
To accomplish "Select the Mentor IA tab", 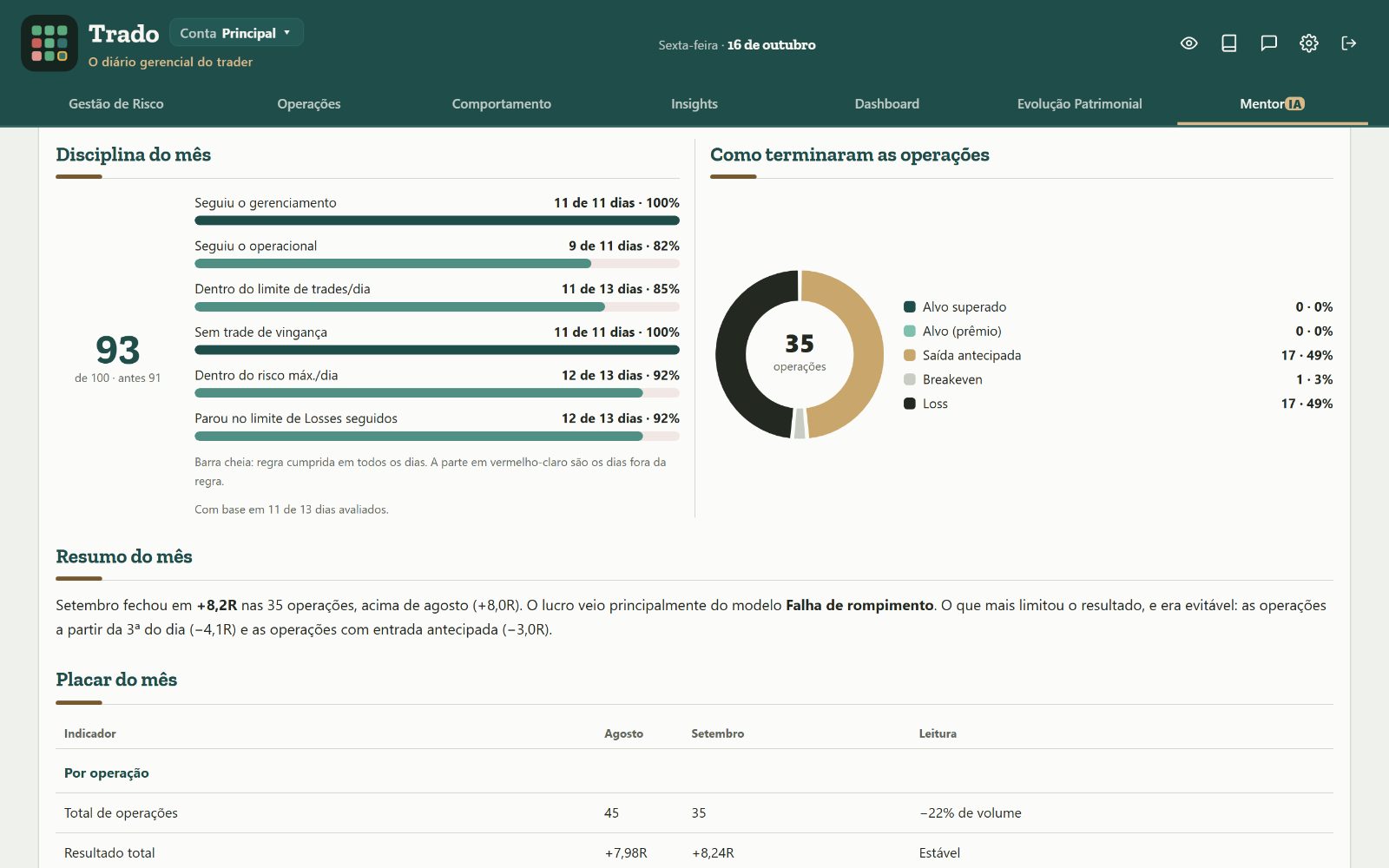I will pyautogui.click(x=1273, y=104).
